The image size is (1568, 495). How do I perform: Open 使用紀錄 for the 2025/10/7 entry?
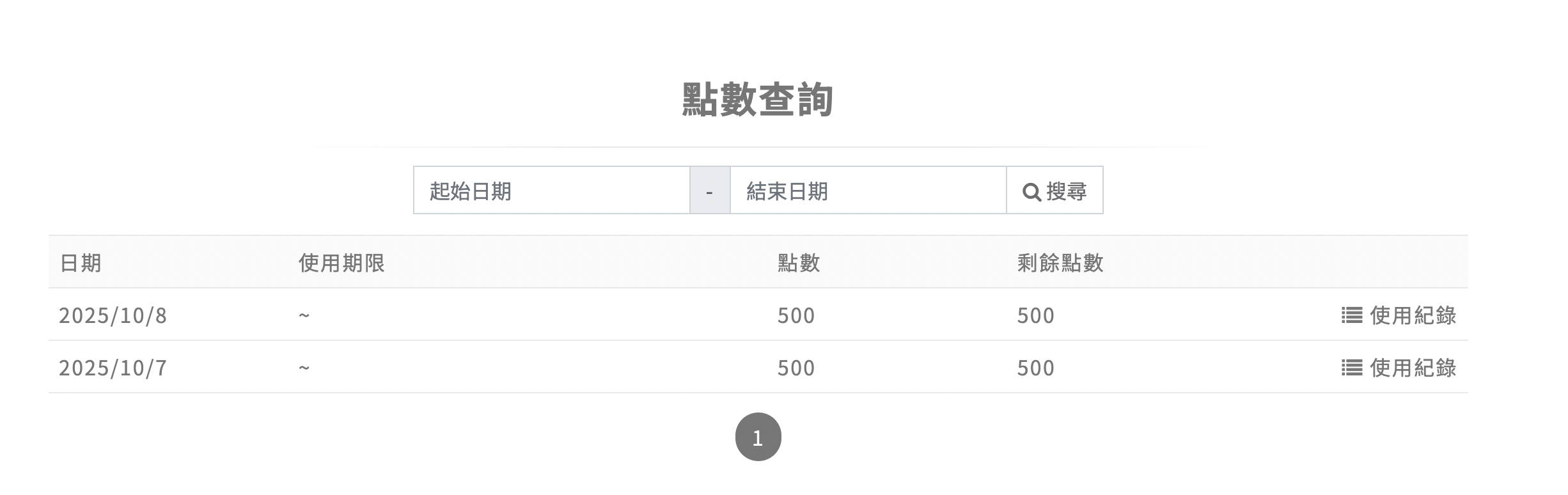[1412, 368]
